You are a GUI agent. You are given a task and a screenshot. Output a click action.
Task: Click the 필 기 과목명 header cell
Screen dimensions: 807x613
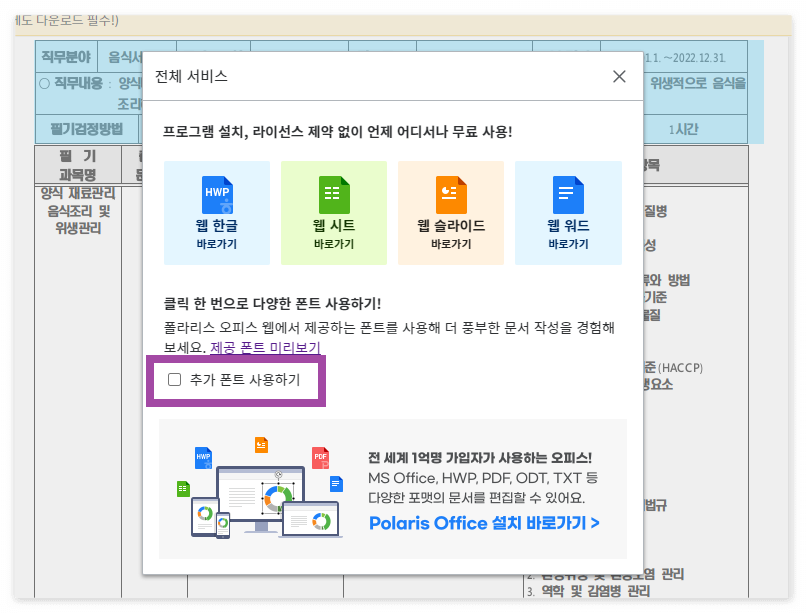click(x=78, y=165)
